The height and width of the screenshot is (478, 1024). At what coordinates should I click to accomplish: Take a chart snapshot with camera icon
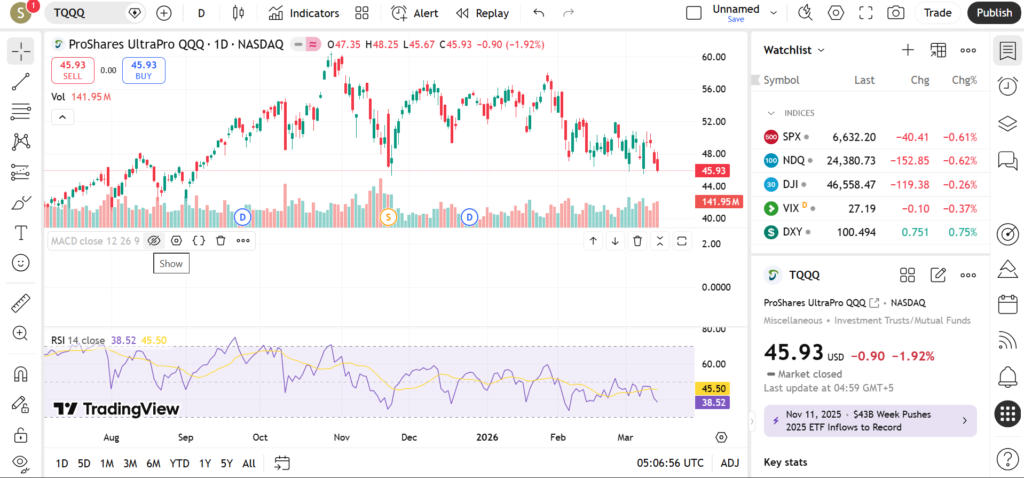[x=896, y=13]
